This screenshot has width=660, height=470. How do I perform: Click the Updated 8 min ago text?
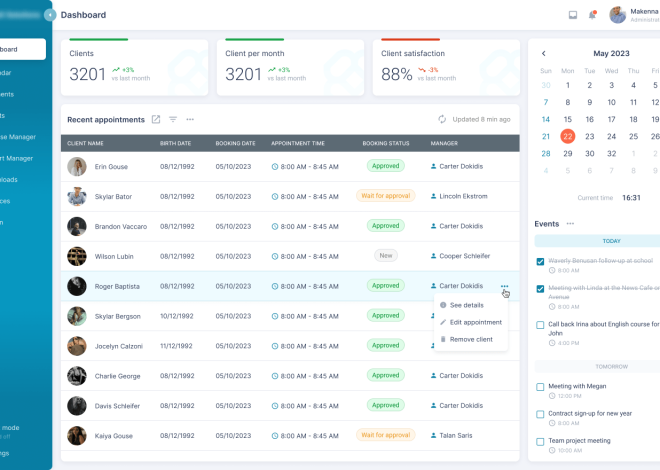point(481,119)
